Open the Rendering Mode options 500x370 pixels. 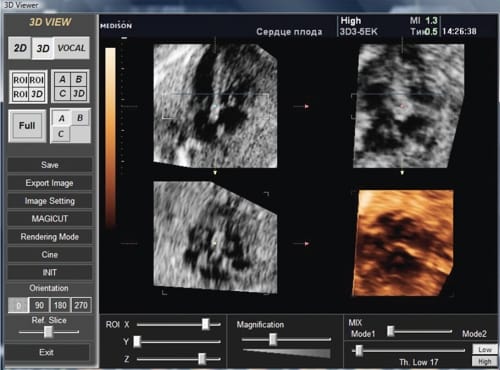click(50, 237)
